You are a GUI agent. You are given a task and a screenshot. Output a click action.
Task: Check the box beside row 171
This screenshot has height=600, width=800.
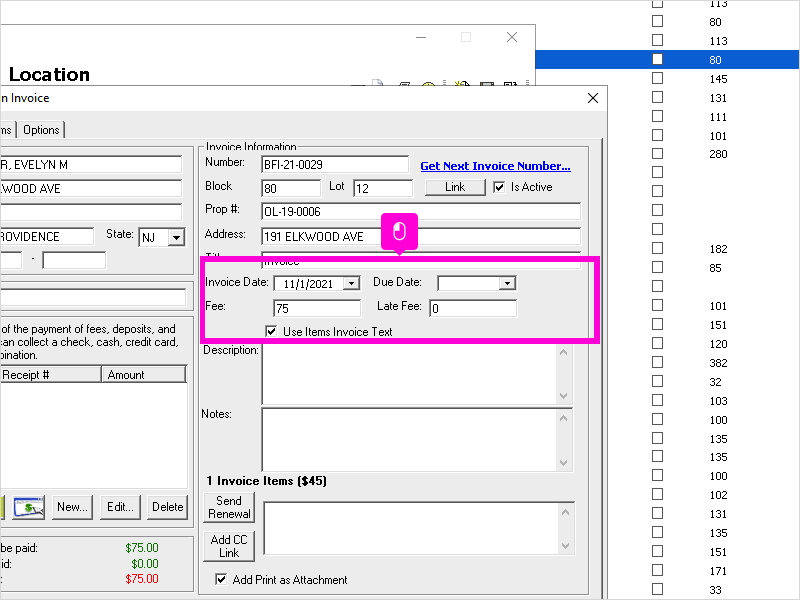tap(658, 570)
